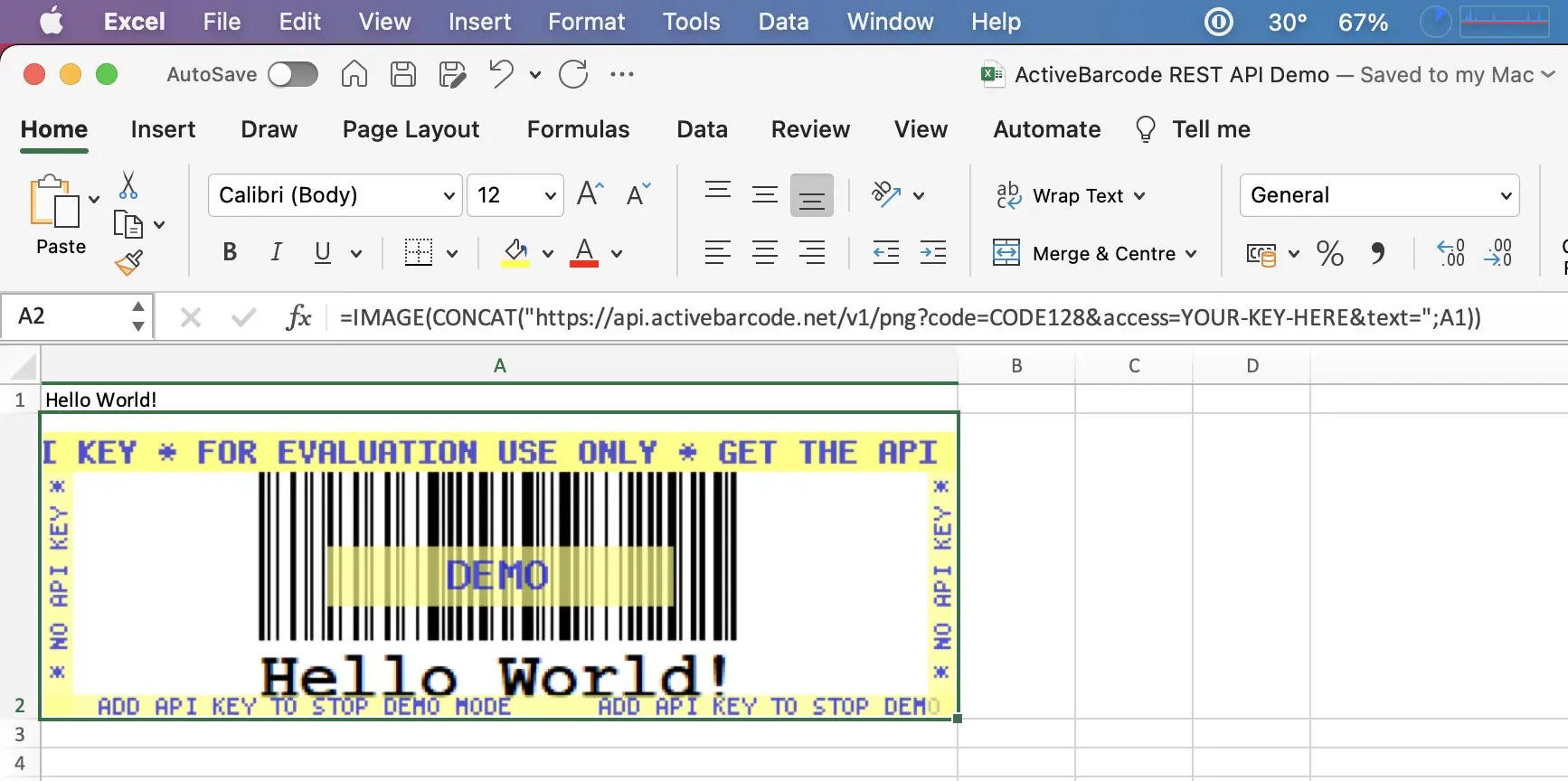Expand the fill colour arrow
The width and height of the screenshot is (1568, 781).
pyautogui.click(x=548, y=254)
